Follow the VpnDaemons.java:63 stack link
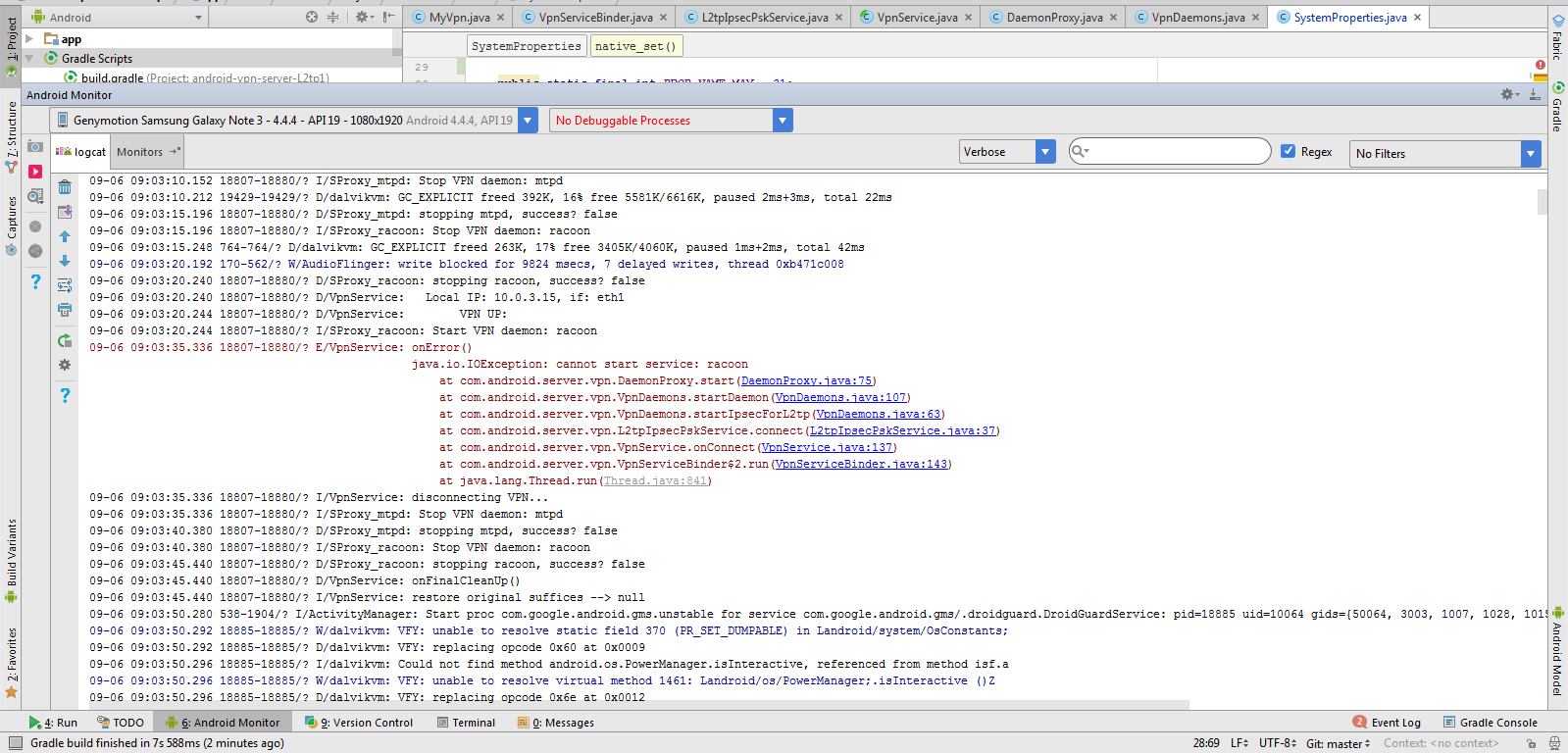The image size is (1568, 753). click(879, 414)
